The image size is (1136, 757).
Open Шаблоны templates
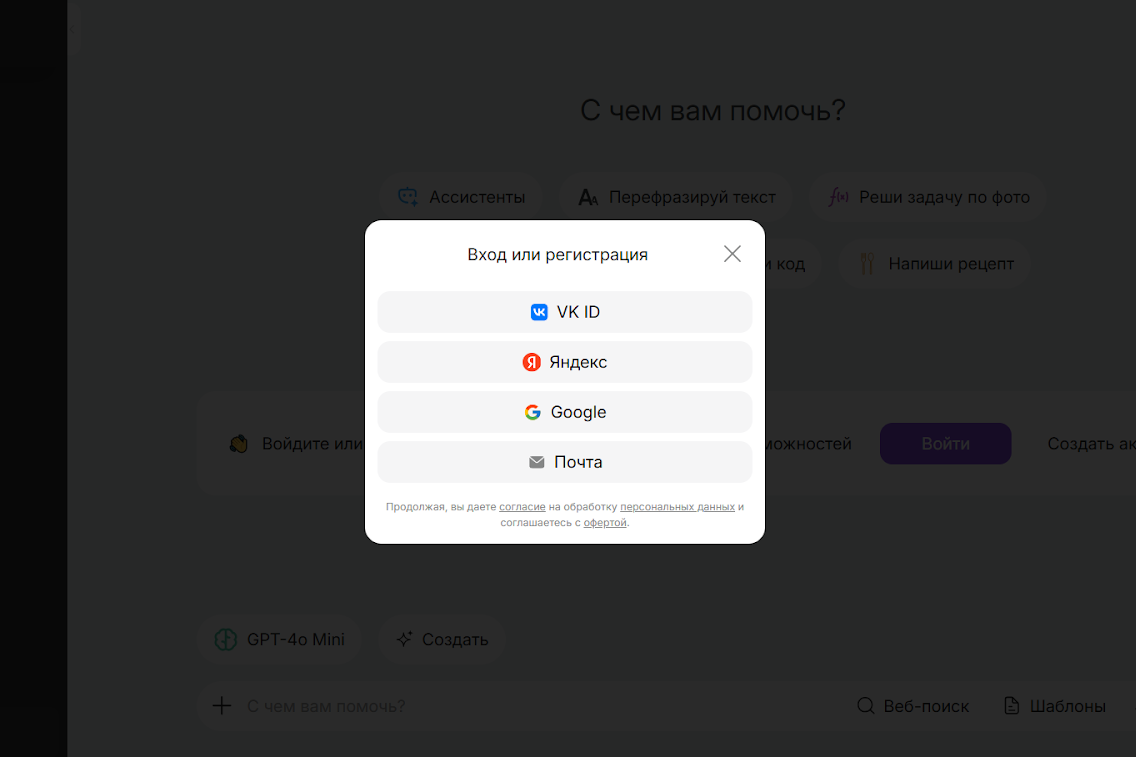(x=1054, y=706)
